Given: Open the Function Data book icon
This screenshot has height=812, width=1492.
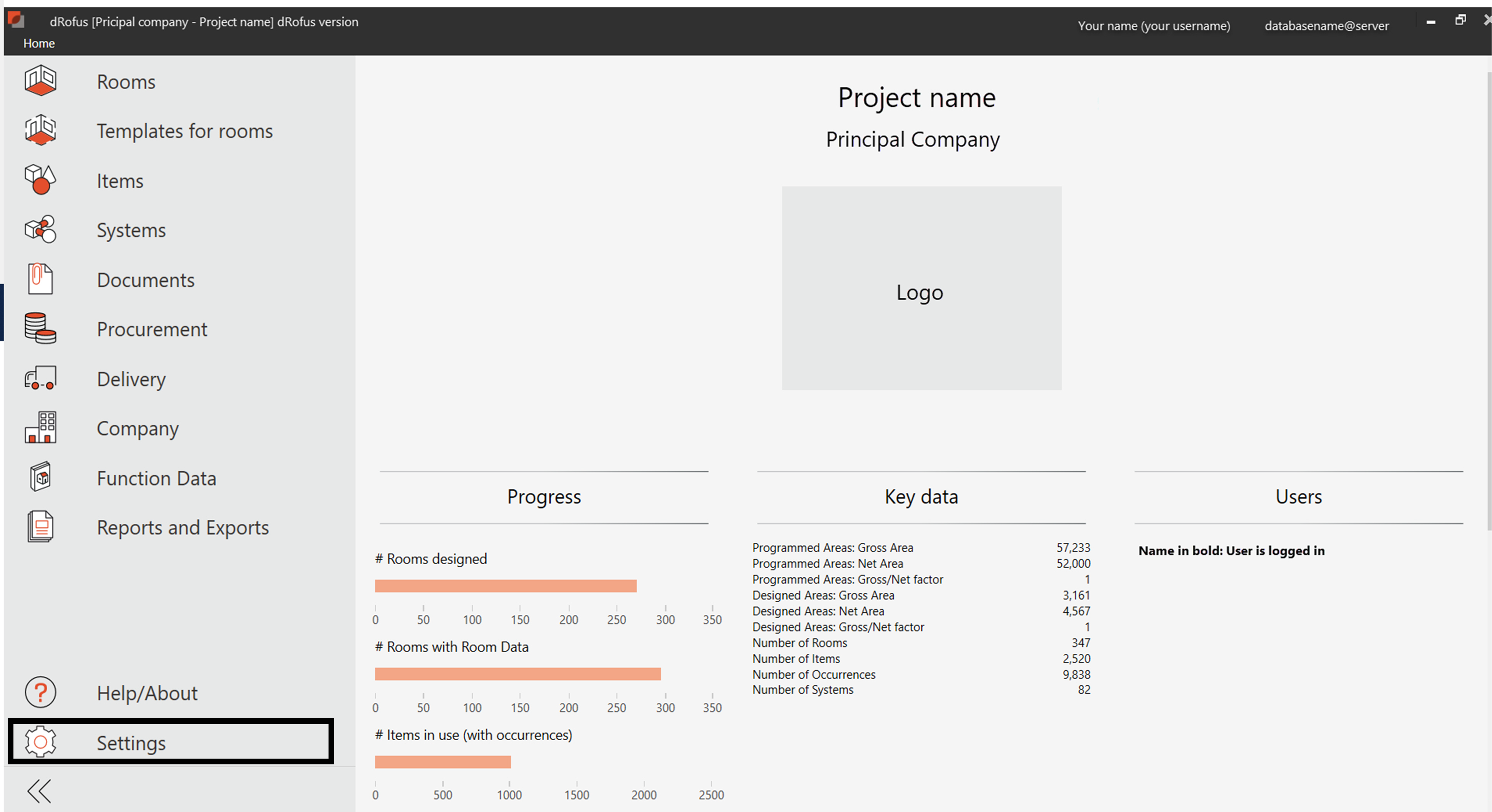Looking at the screenshot, I should coord(40,477).
